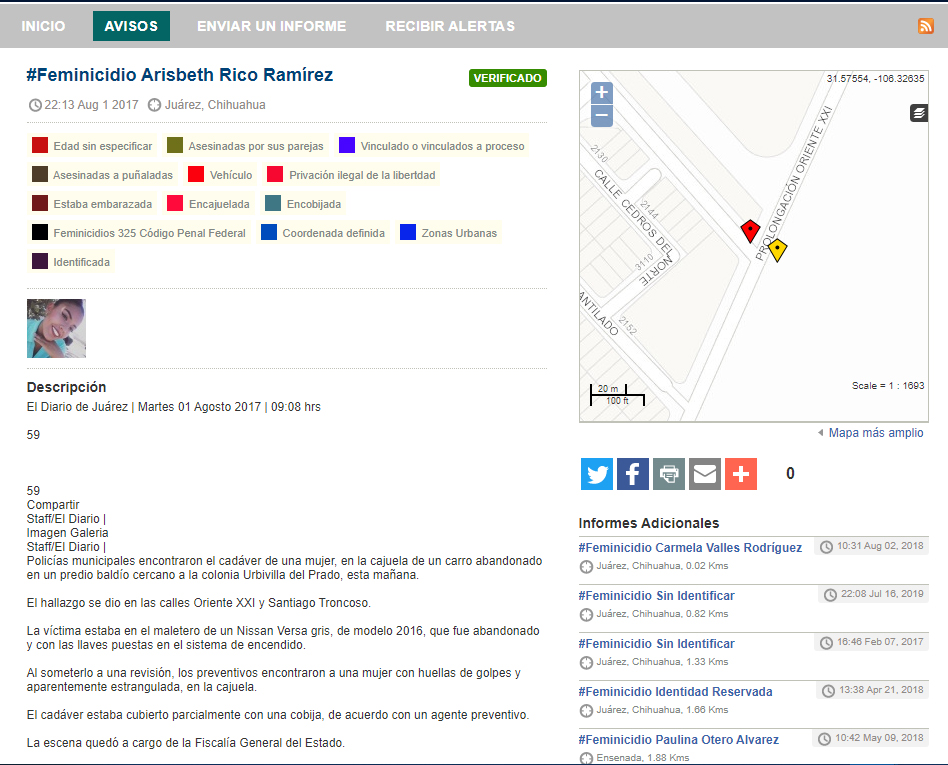Click the Informes Adicionales heading
Screen dimensions: 948x765
(649, 523)
